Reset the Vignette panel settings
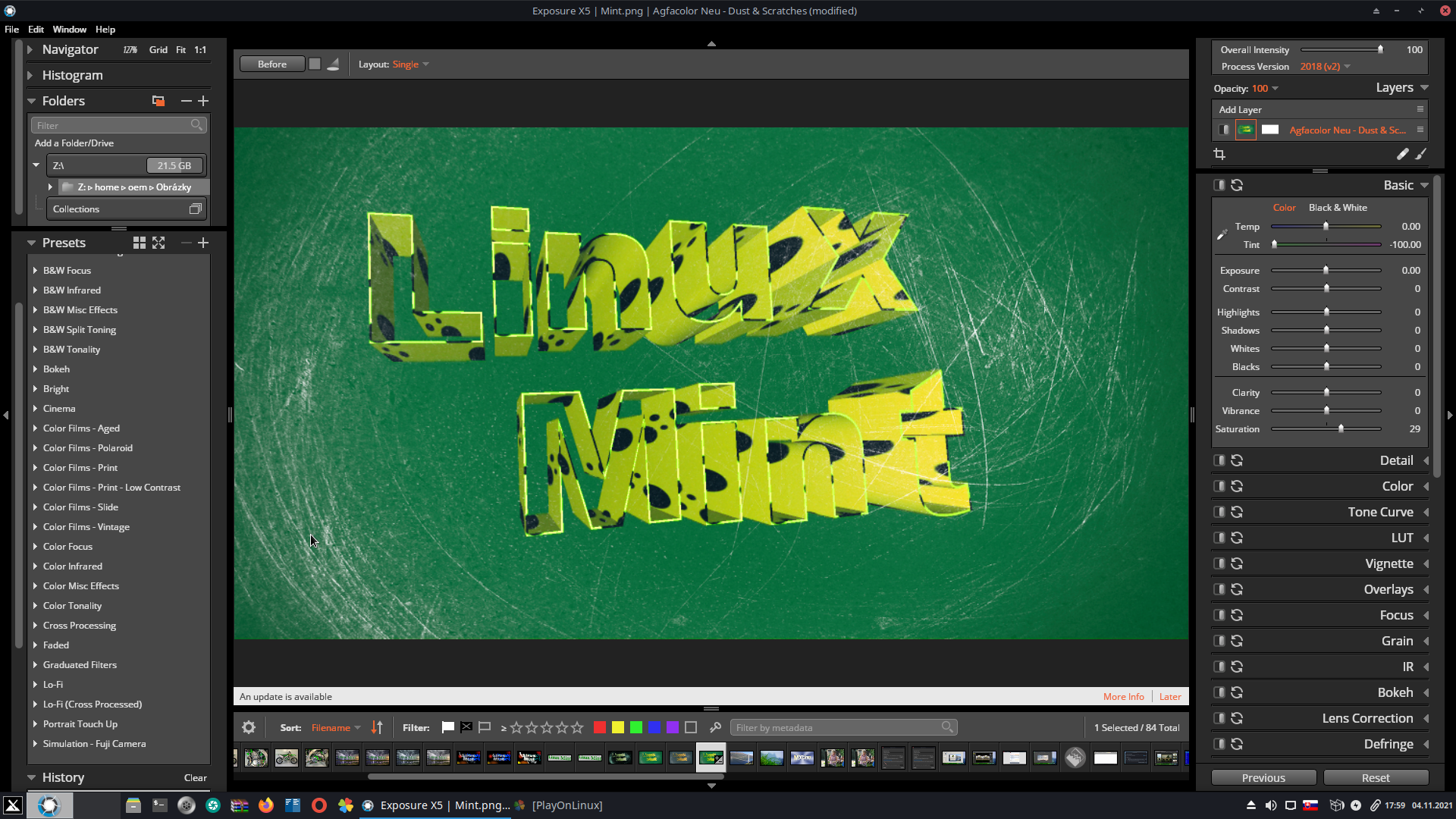This screenshot has width=1456, height=819. tap(1237, 563)
